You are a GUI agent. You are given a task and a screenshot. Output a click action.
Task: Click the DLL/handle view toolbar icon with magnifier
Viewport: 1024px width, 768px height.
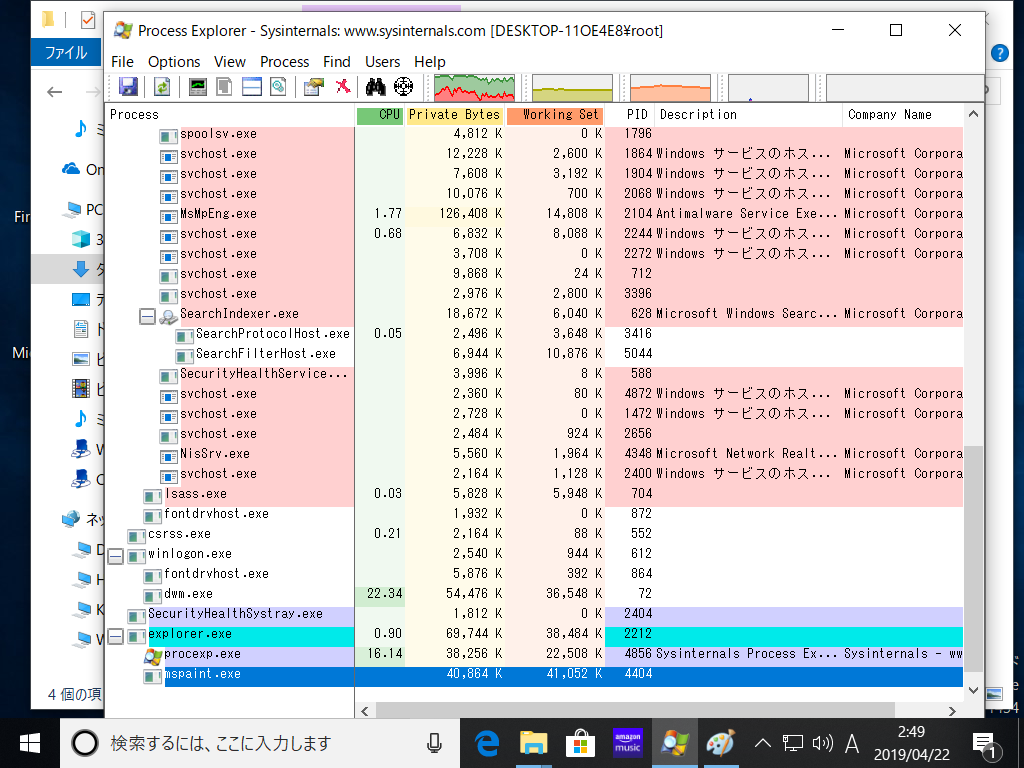coord(279,86)
